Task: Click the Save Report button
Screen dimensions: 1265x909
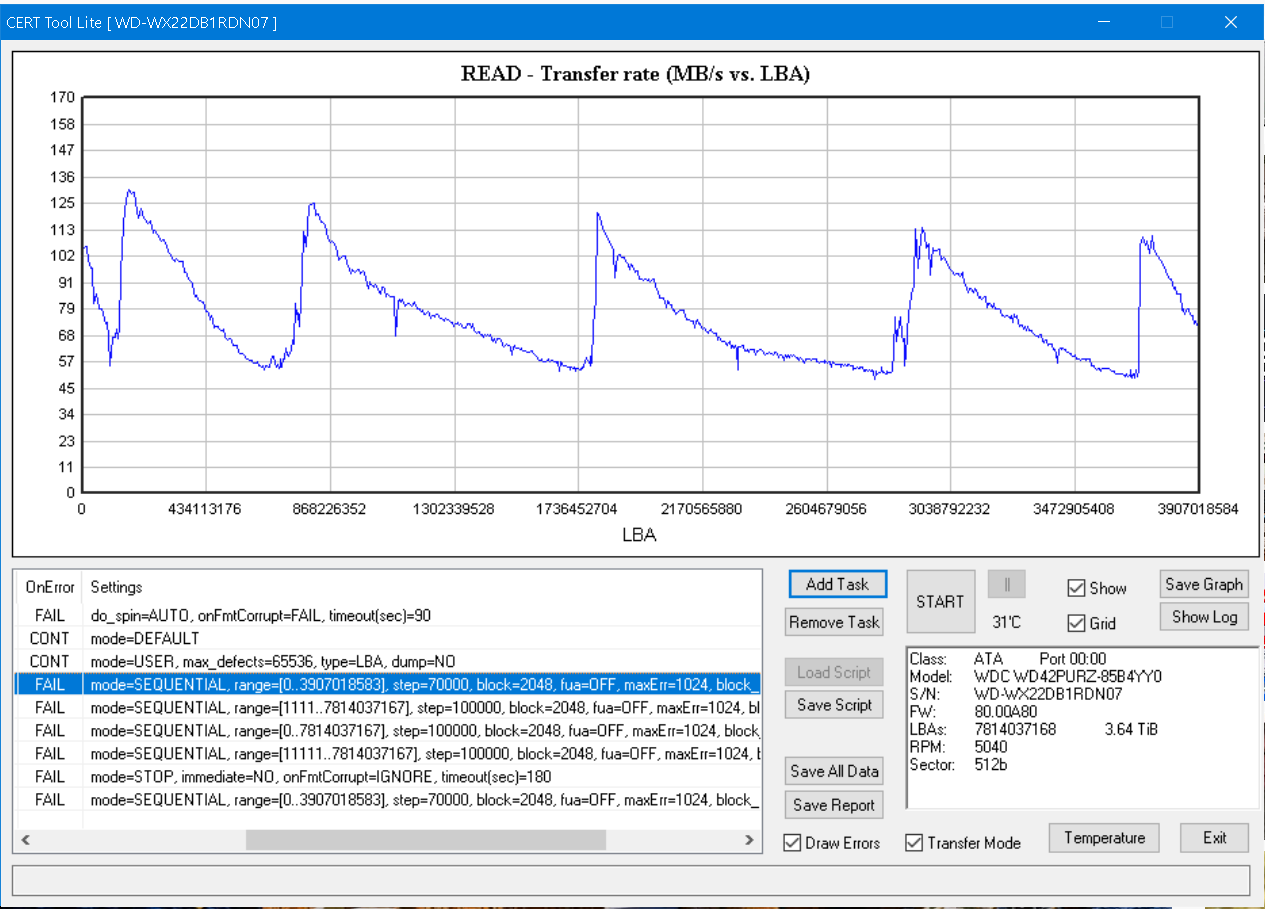Action: coord(834,805)
